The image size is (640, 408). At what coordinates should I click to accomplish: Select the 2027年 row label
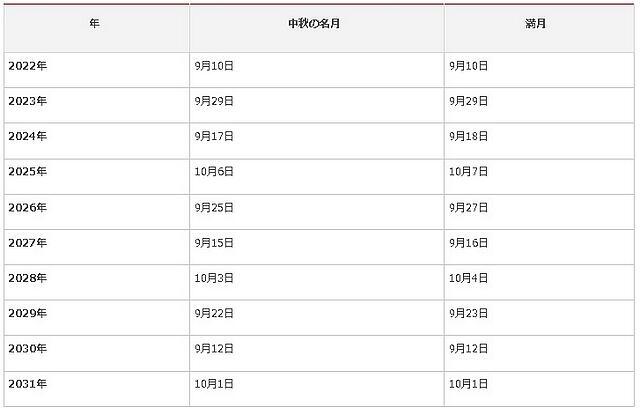pyautogui.click(x=28, y=243)
